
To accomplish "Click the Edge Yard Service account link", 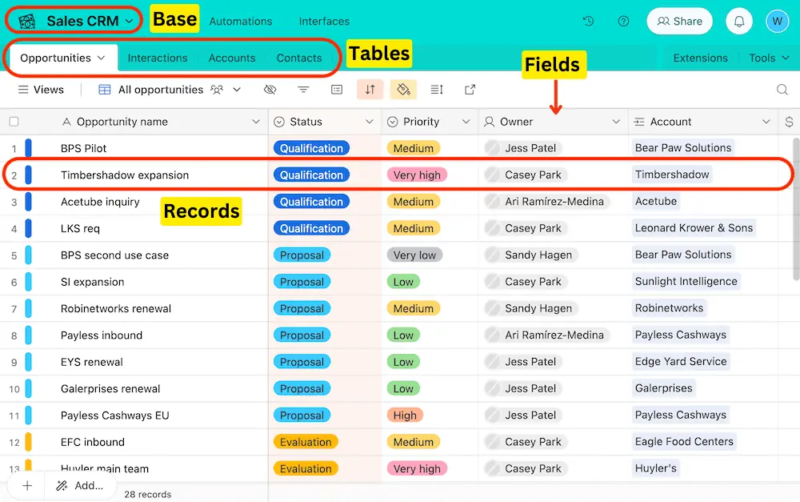I will click(x=681, y=362).
